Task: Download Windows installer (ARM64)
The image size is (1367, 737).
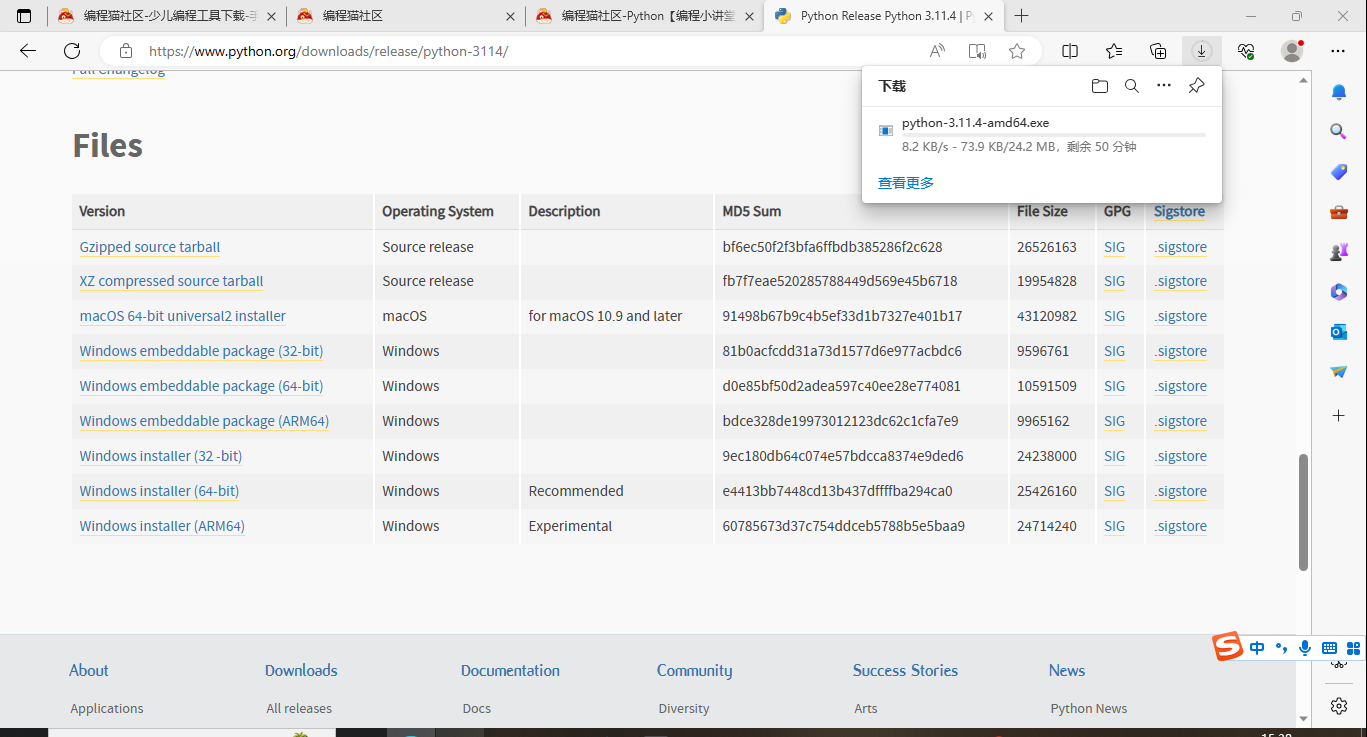Action: [162, 526]
